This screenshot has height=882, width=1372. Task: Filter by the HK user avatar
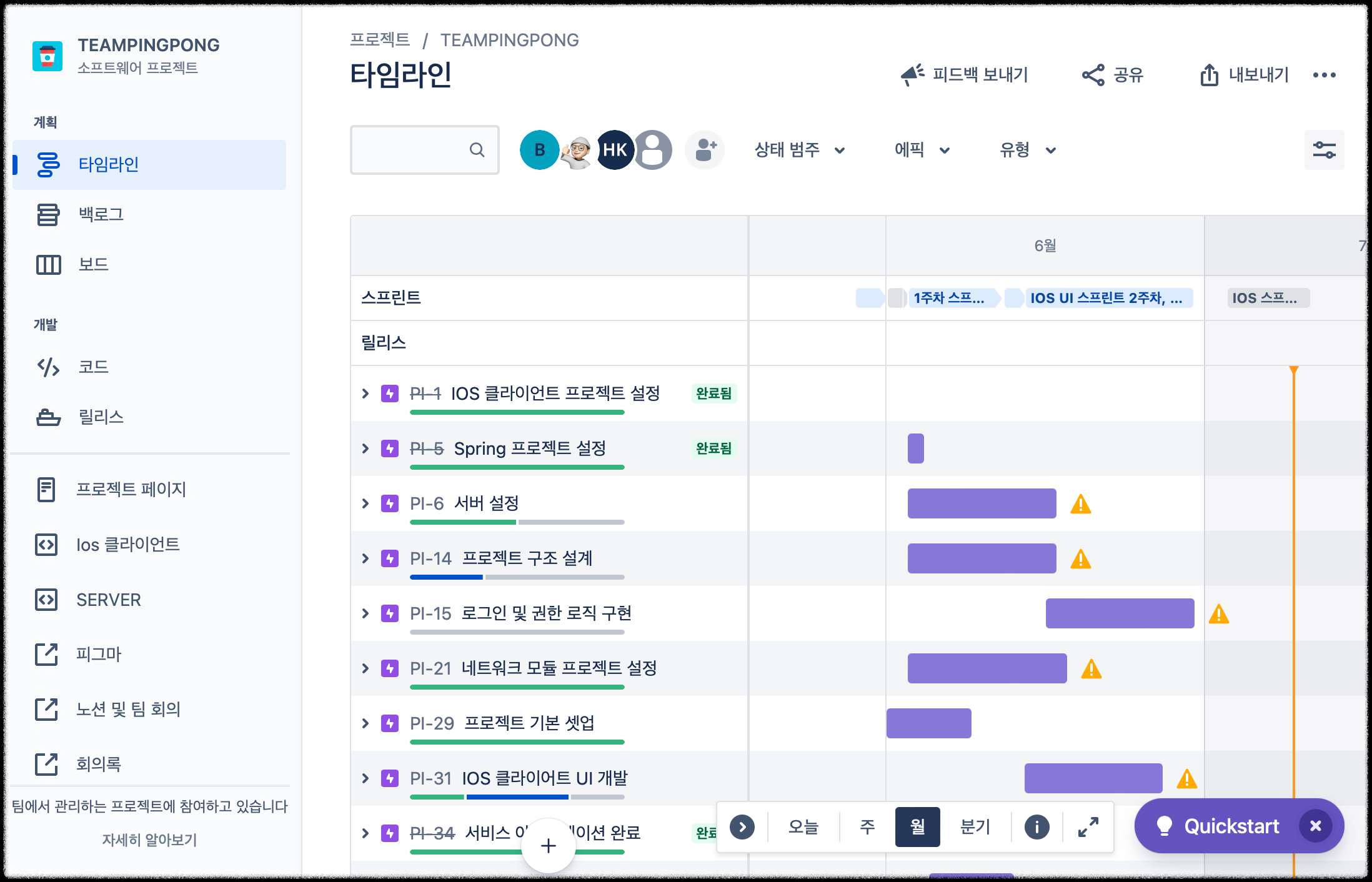click(x=615, y=150)
